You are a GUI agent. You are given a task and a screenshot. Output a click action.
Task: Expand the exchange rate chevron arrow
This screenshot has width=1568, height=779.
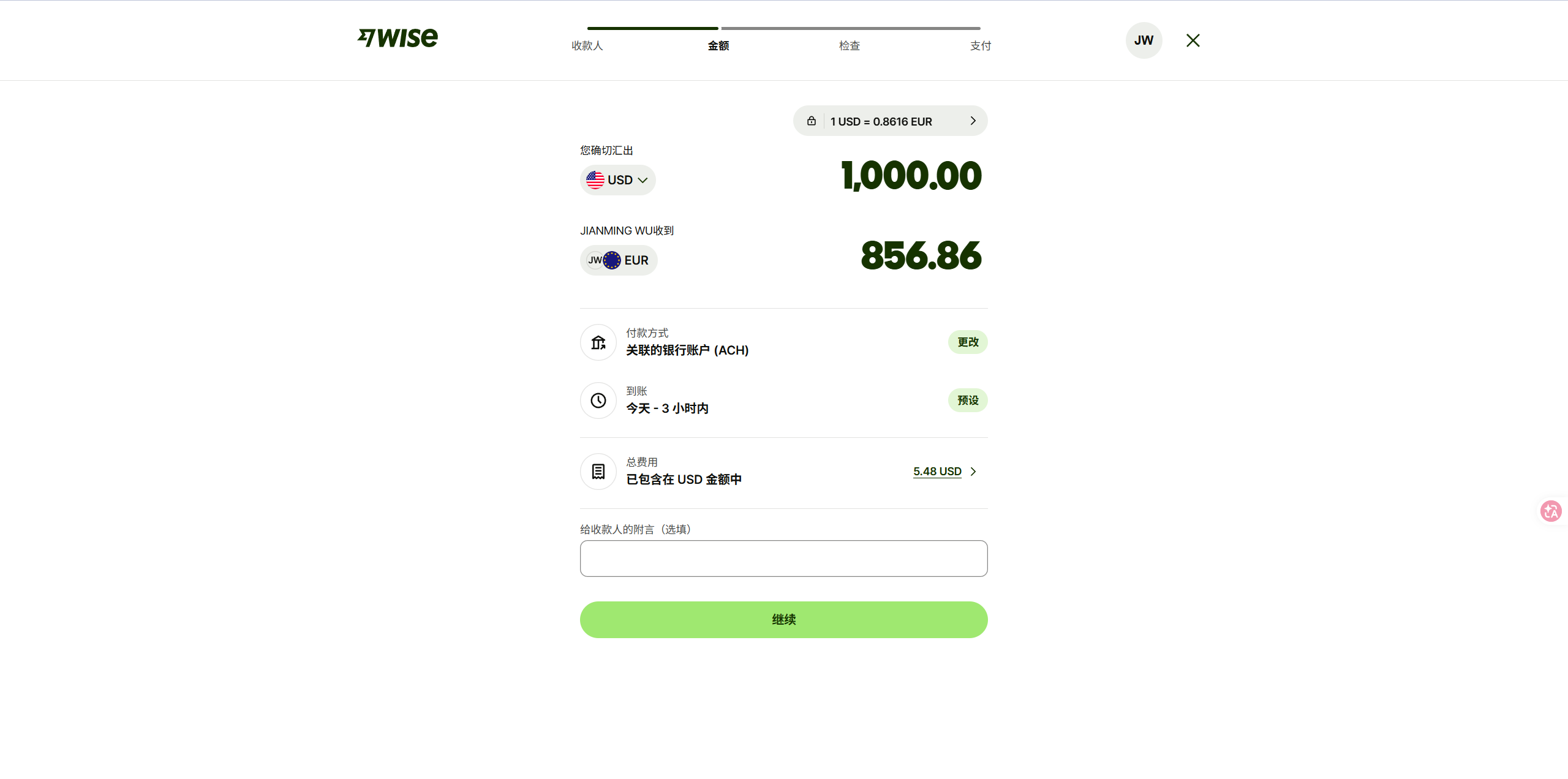click(973, 121)
